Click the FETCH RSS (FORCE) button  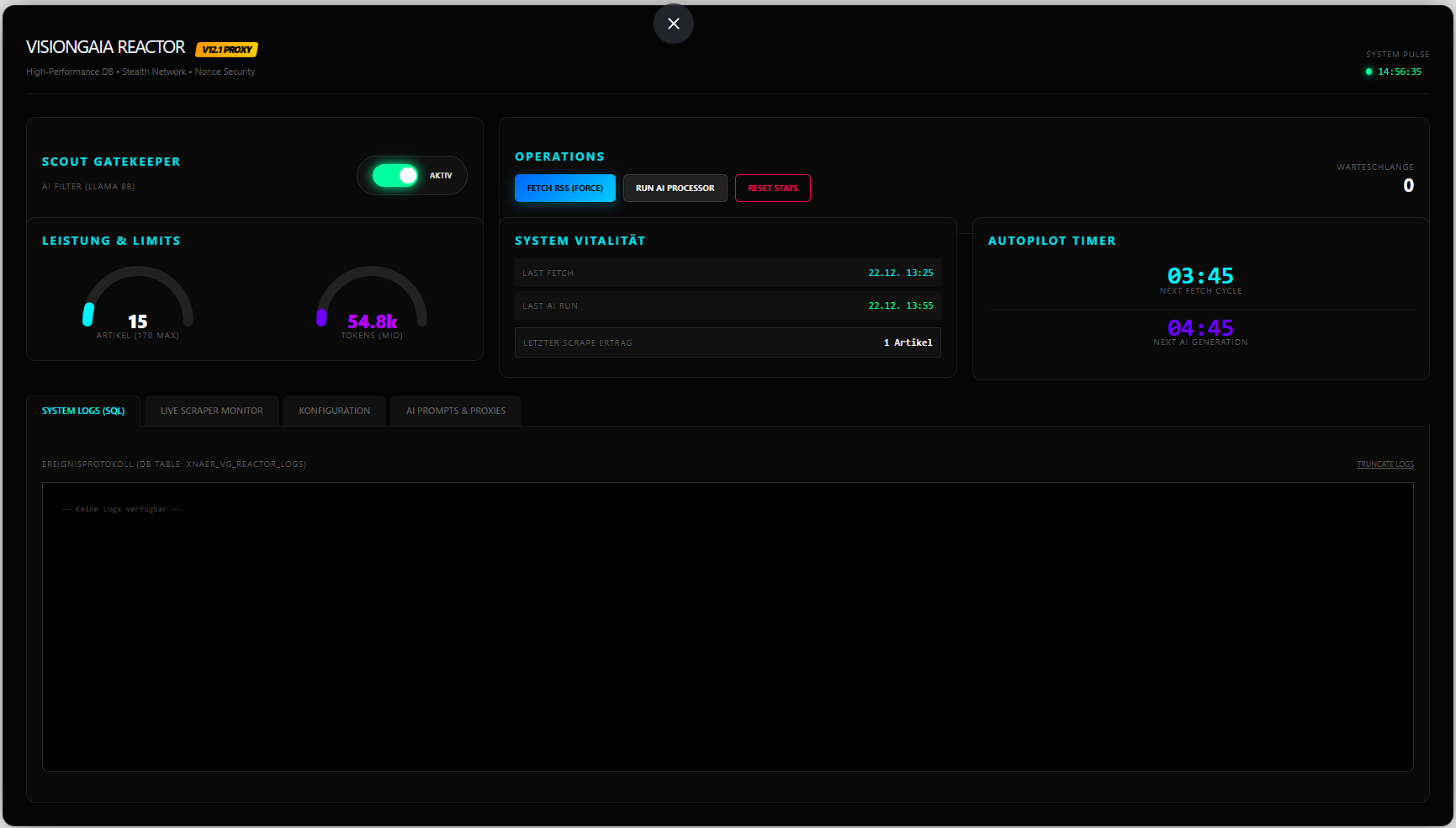coord(564,188)
